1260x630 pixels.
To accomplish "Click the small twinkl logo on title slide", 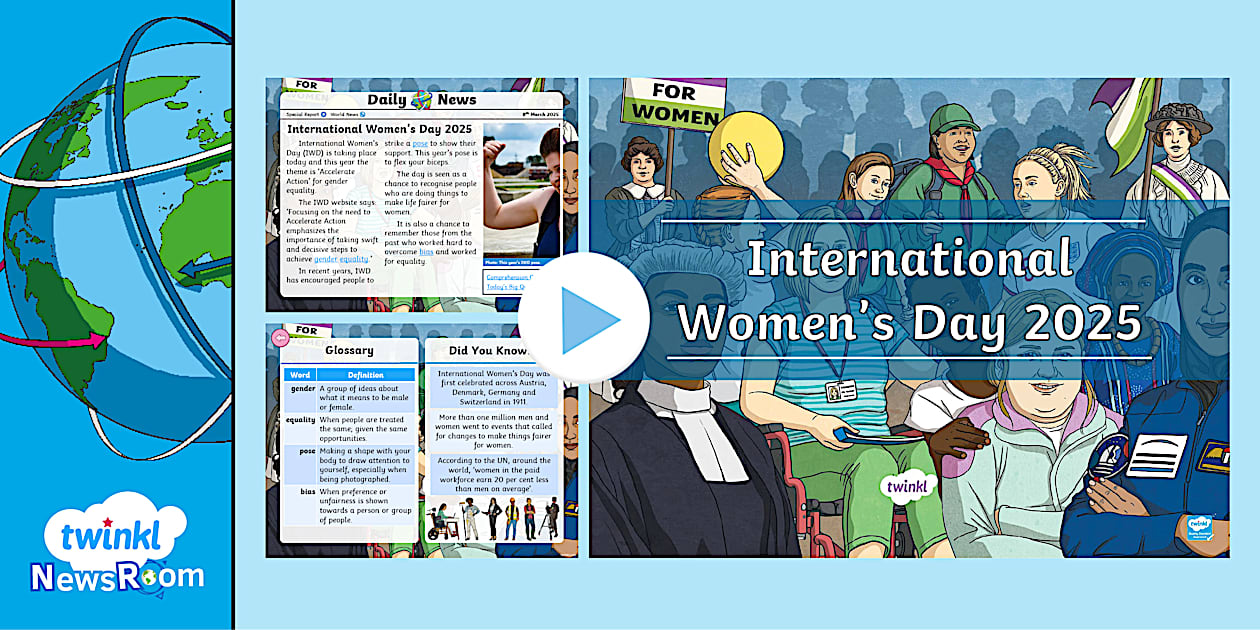I will coord(908,487).
